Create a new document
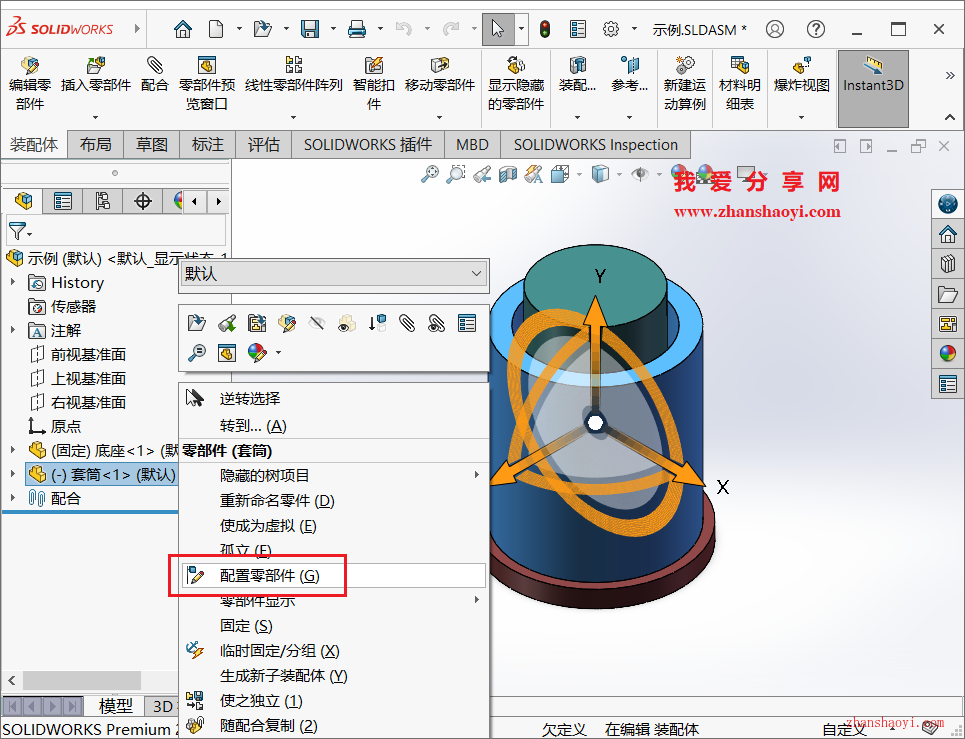The height and width of the screenshot is (739, 965). [216, 29]
